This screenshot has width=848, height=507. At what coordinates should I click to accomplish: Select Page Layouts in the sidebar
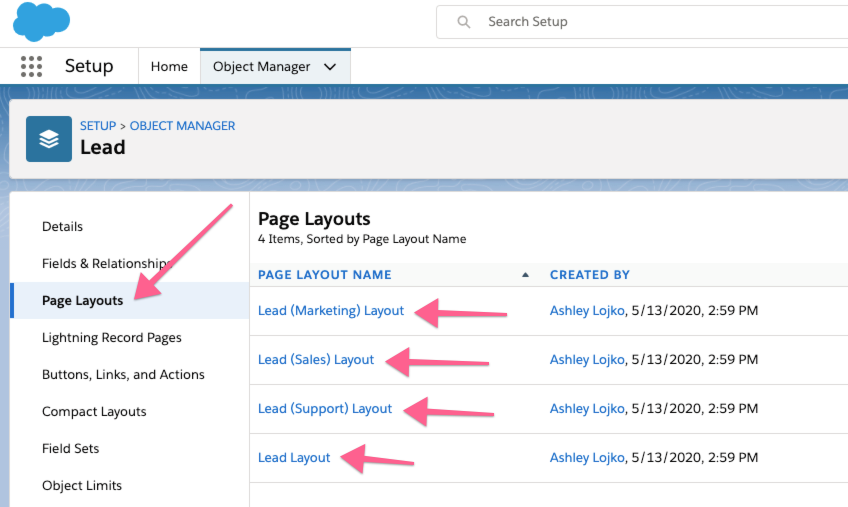tap(83, 300)
